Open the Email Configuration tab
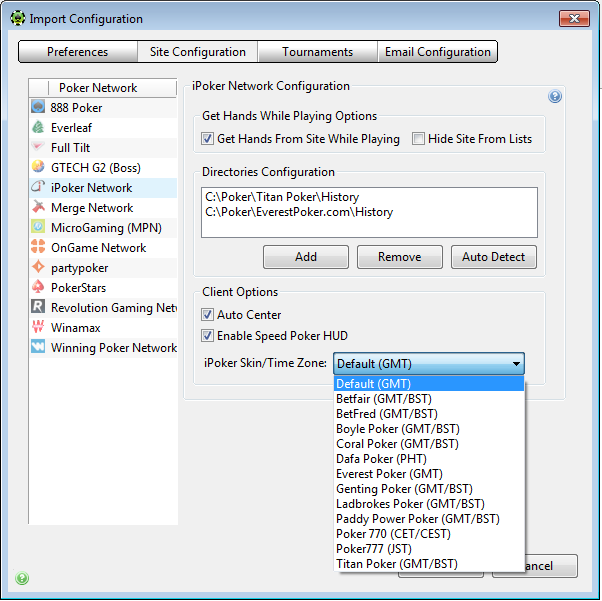This screenshot has width=602, height=601. 438,51
